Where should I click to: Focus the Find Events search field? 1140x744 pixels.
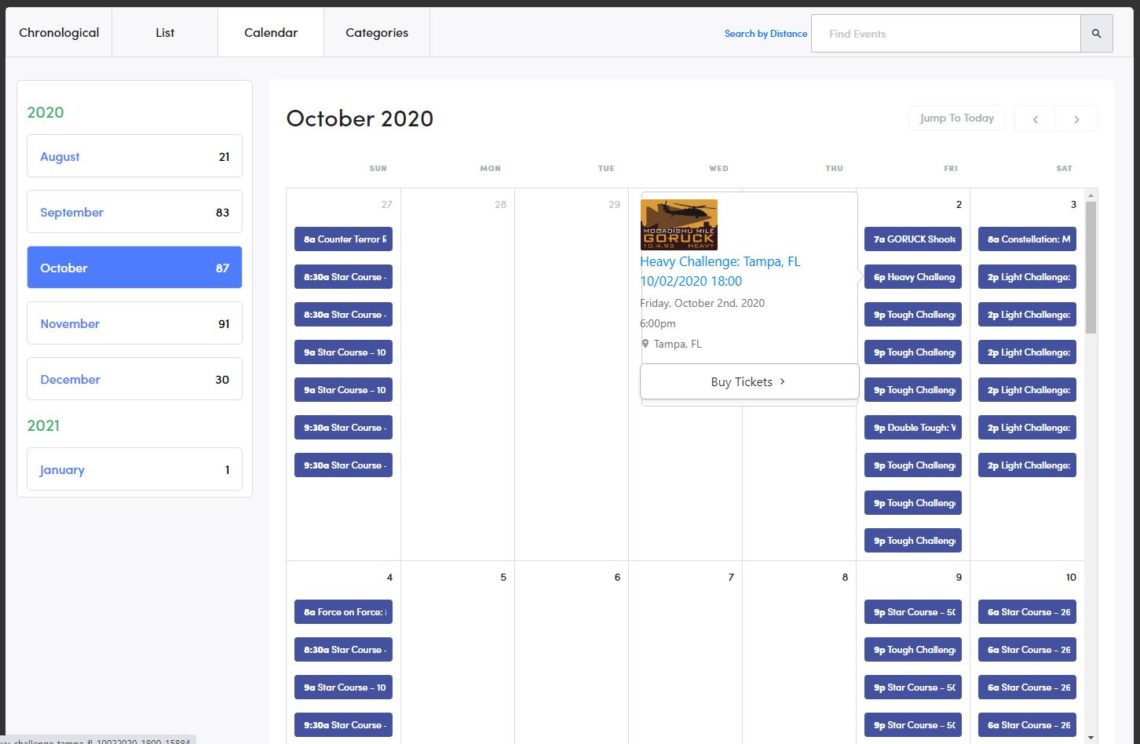coord(946,33)
